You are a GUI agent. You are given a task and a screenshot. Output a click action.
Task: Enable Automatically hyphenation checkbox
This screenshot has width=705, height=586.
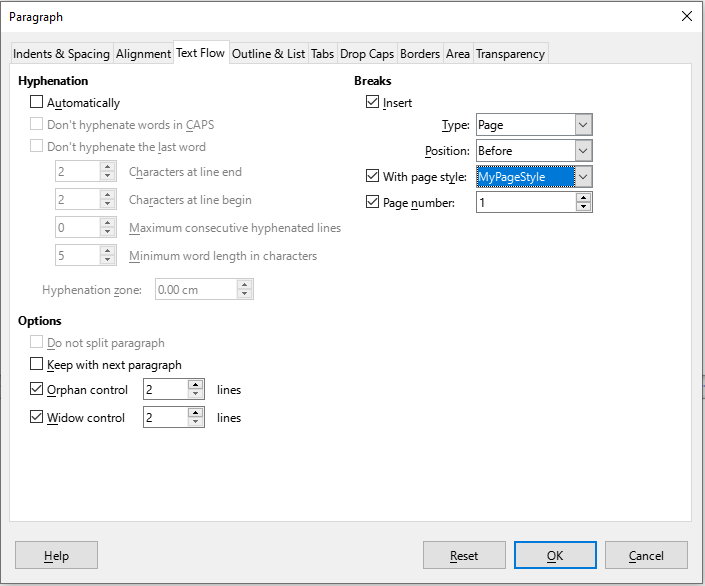pyautogui.click(x=37, y=103)
